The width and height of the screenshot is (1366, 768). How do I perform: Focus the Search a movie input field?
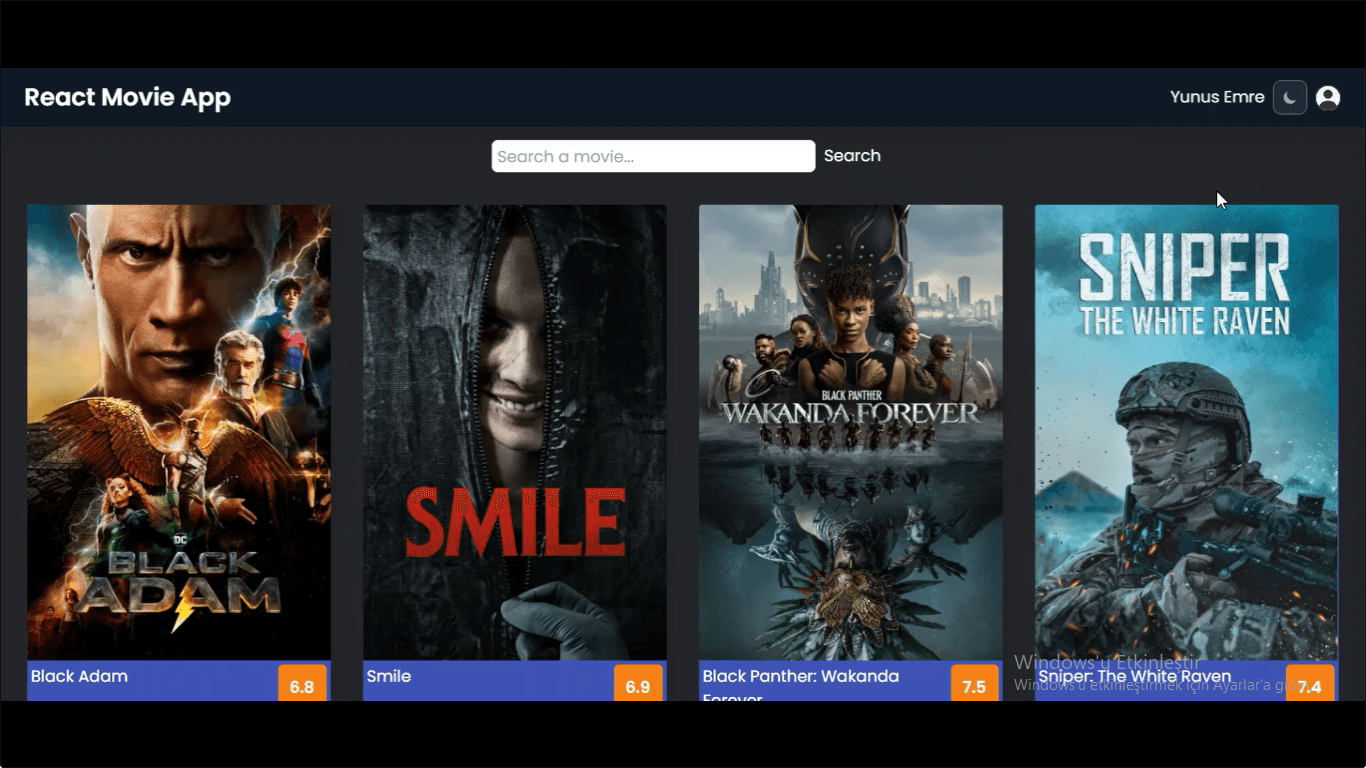click(x=653, y=156)
